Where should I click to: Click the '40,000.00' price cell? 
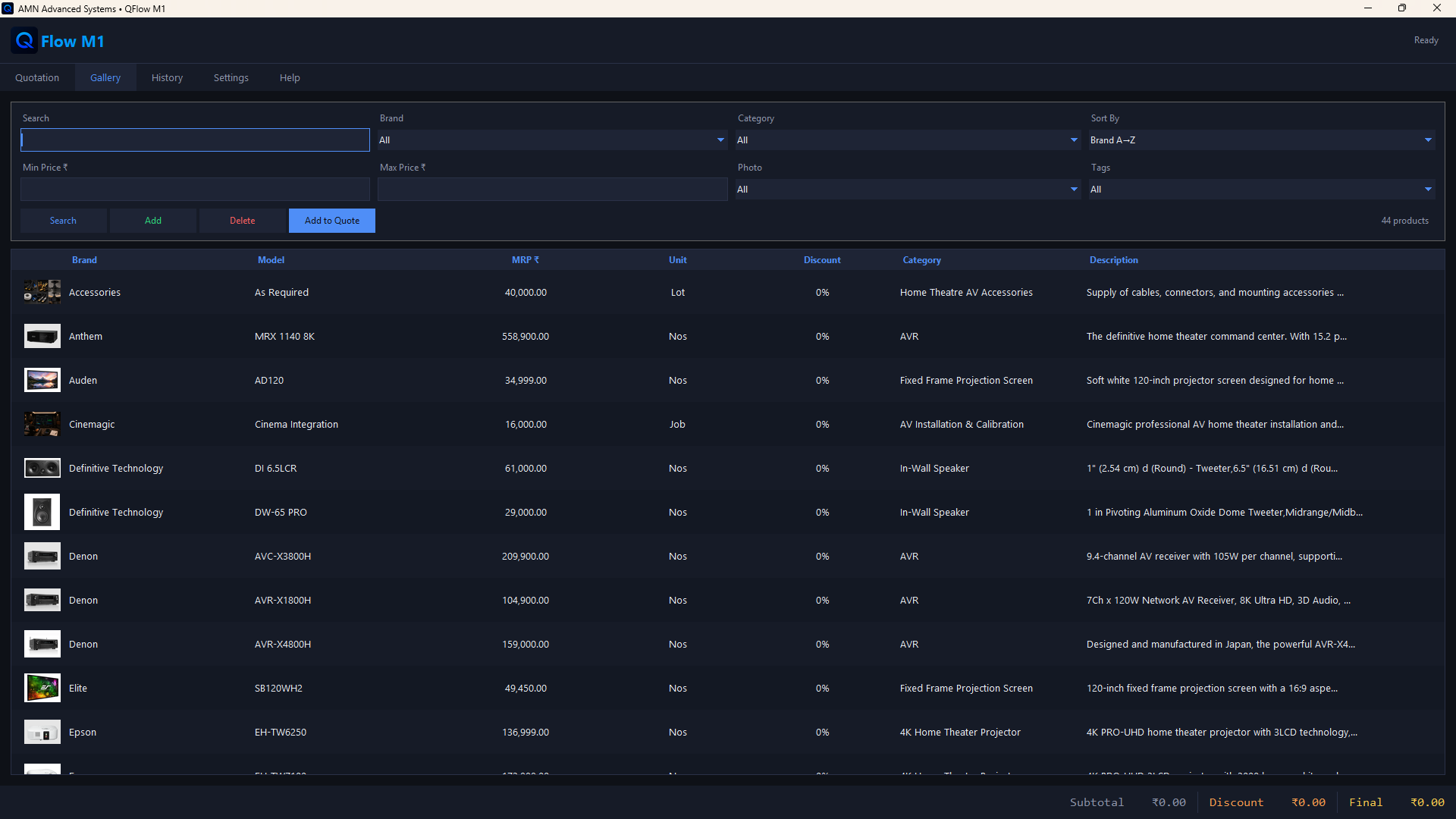click(x=526, y=292)
